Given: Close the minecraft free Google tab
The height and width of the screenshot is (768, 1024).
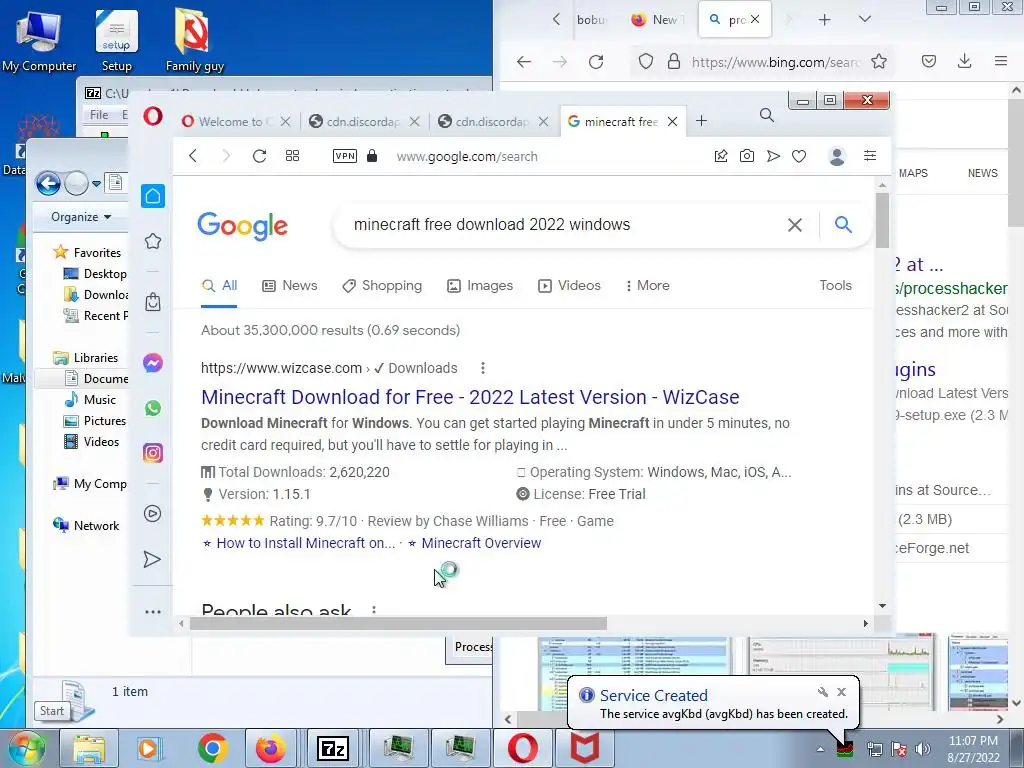Looking at the screenshot, I should pyautogui.click(x=672, y=121).
